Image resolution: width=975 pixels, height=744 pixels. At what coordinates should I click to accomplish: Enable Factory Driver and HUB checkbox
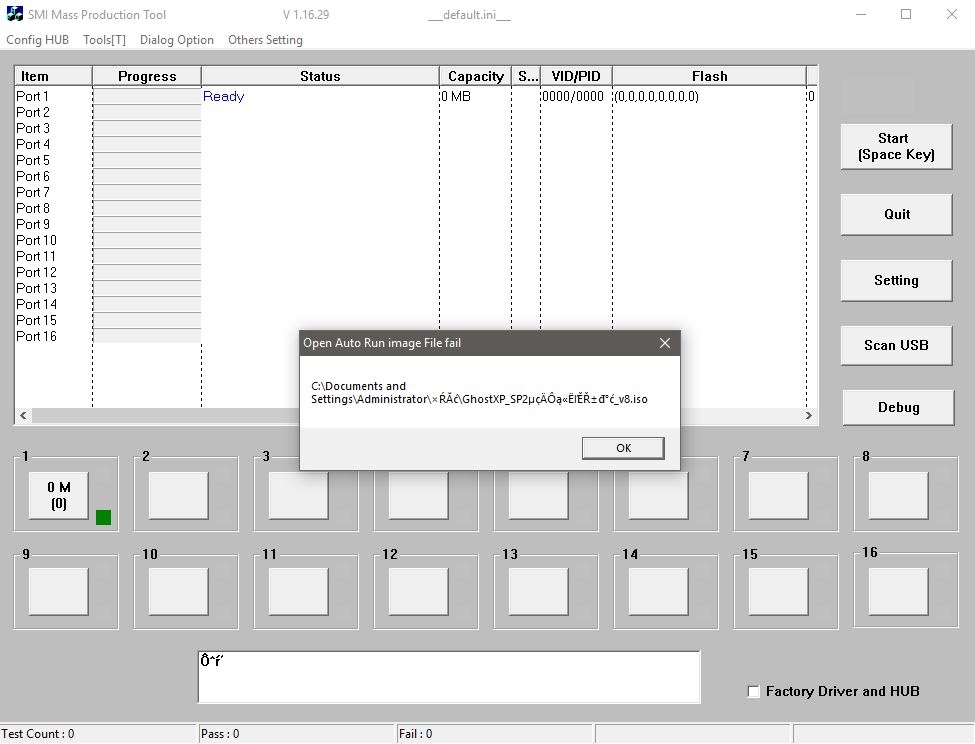[753, 691]
